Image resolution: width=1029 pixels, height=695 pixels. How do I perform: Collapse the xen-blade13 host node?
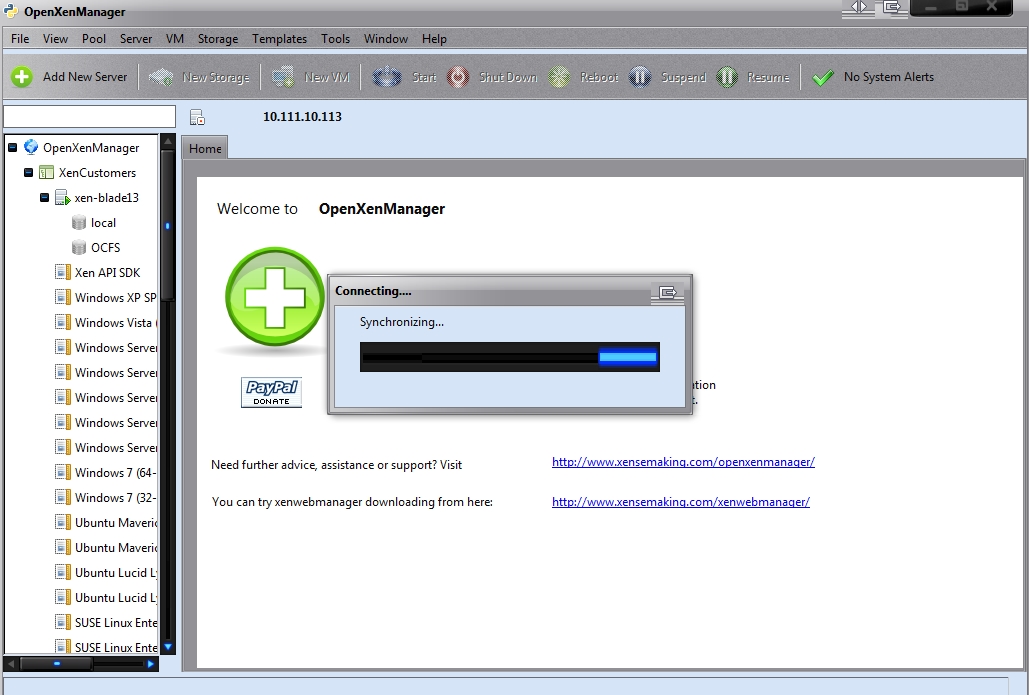pos(45,198)
